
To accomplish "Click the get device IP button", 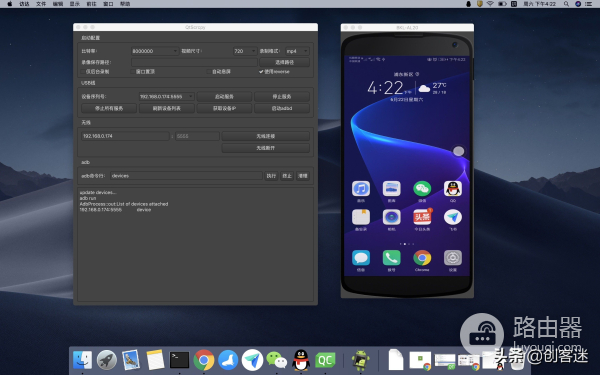I will tap(224, 108).
